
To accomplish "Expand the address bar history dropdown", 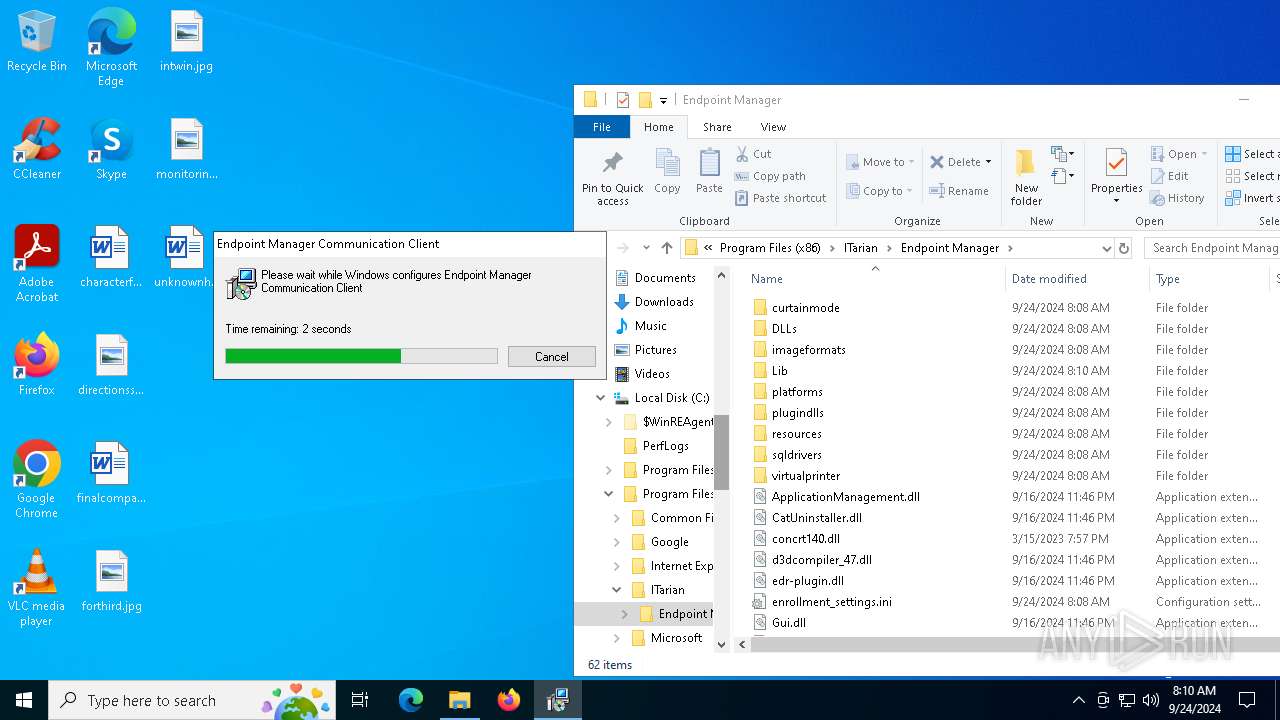I will [1106, 248].
